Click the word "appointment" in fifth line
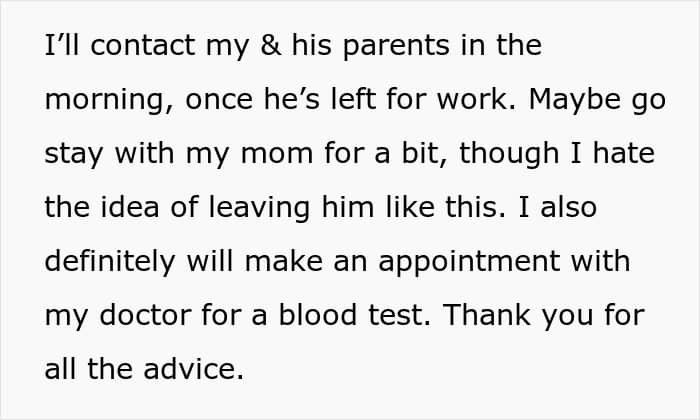Image resolution: width=700 pixels, height=420 pixels. (469, 262)
